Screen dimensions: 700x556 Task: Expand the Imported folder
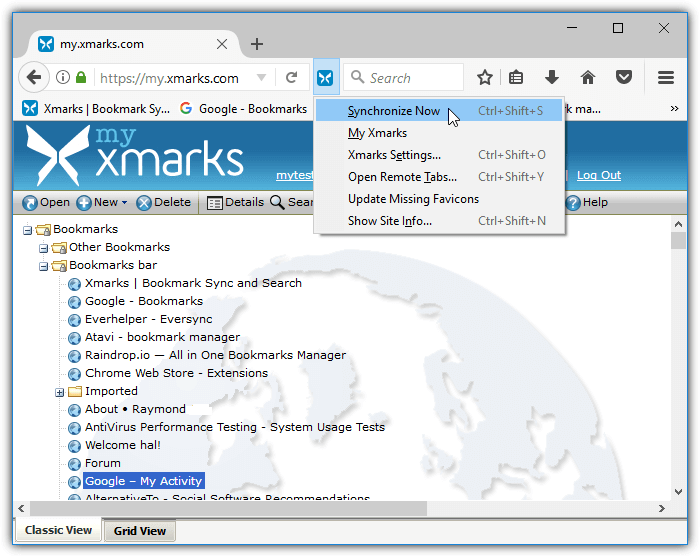tap(59, 392)
